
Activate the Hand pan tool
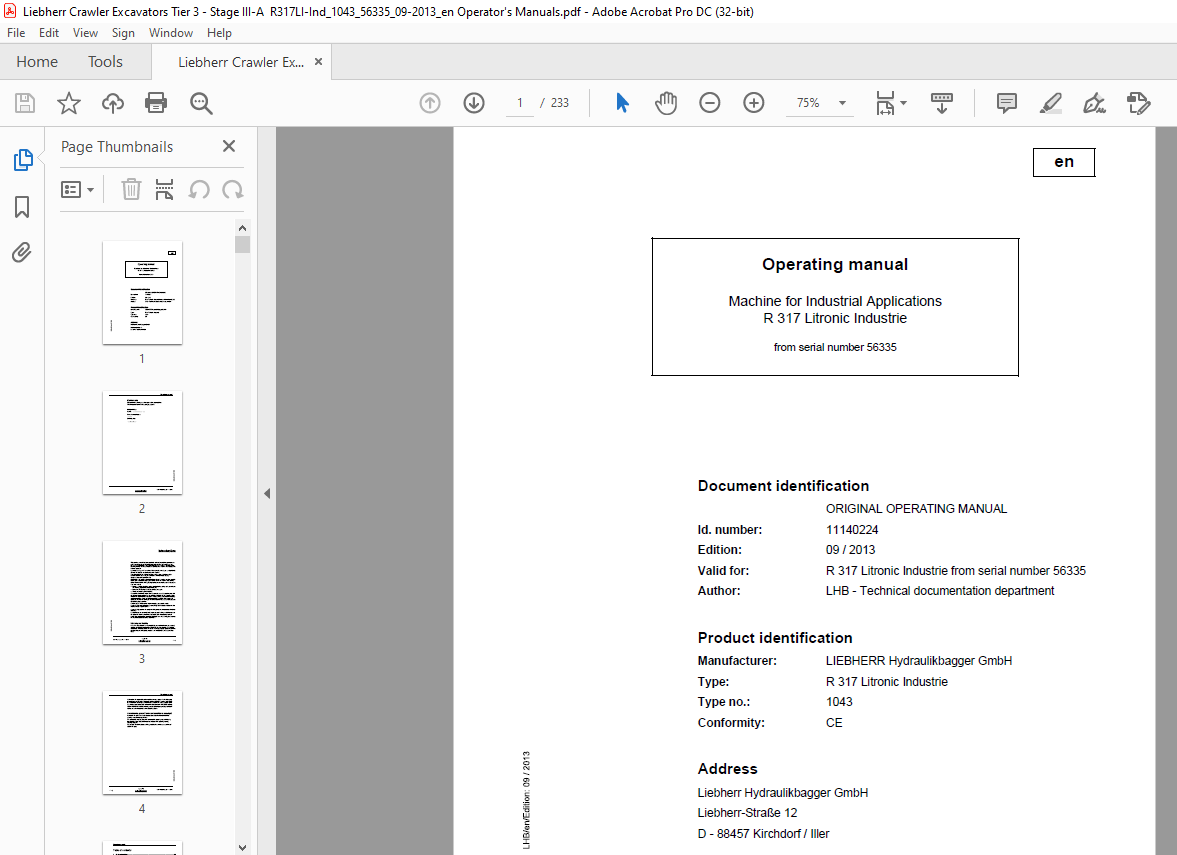tap(666, 103)
